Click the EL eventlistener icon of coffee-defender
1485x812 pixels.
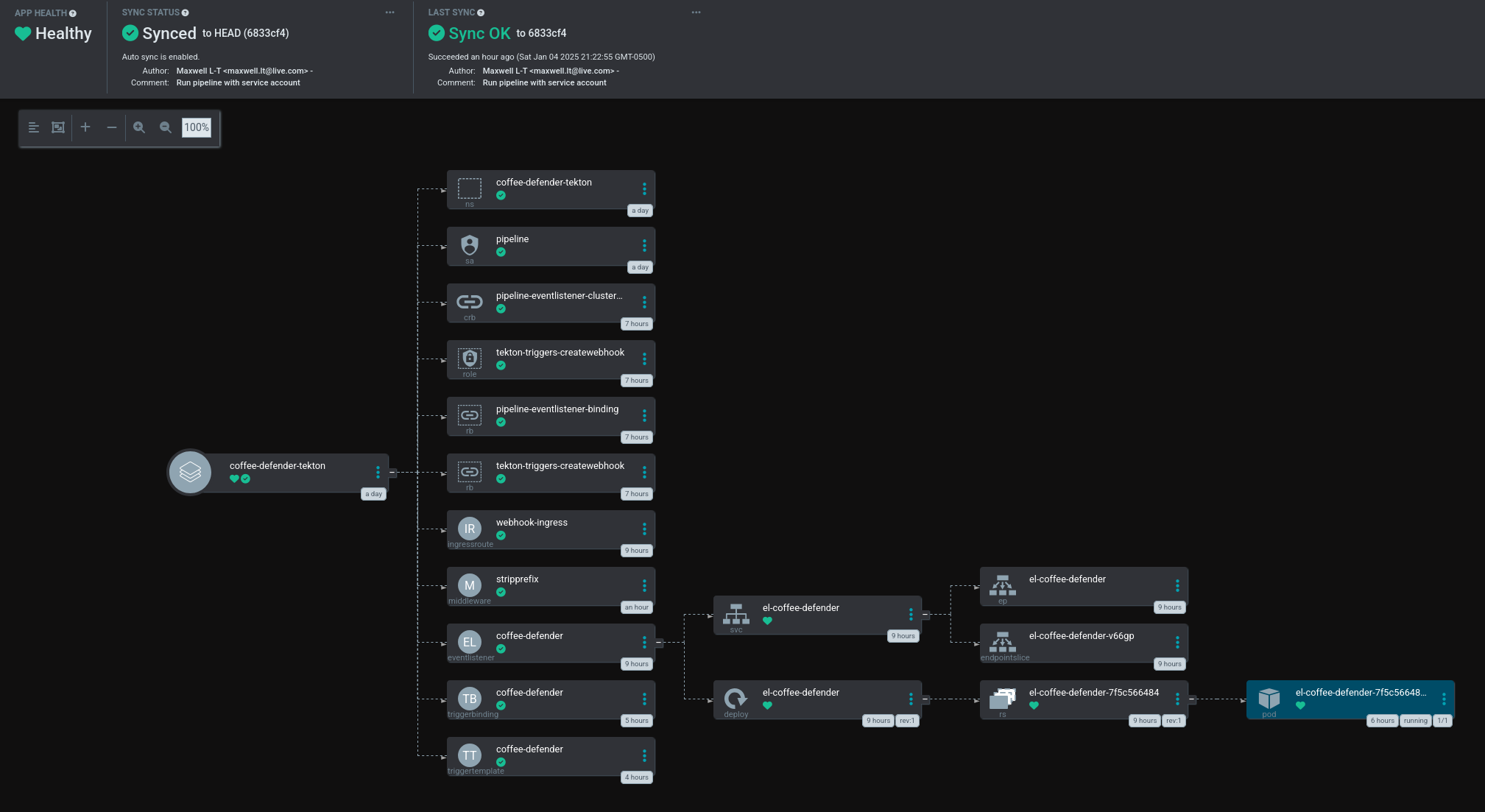[x=470, y=642]
